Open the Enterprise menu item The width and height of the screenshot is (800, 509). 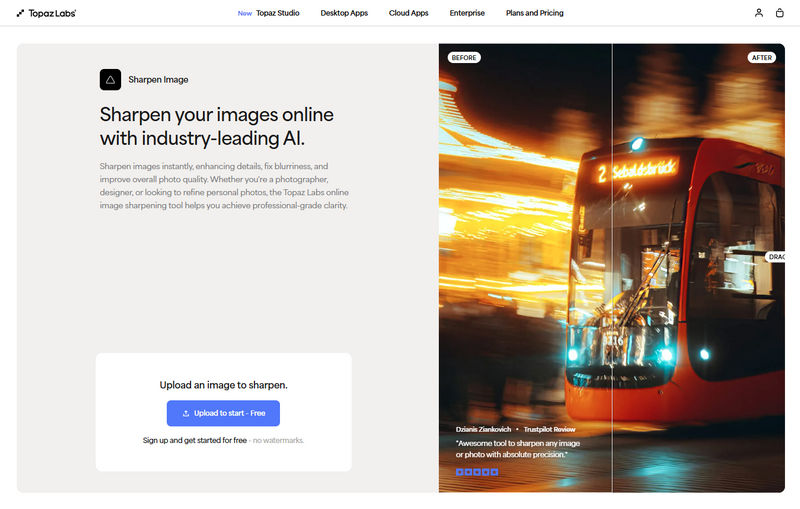(x=467, y=13)
